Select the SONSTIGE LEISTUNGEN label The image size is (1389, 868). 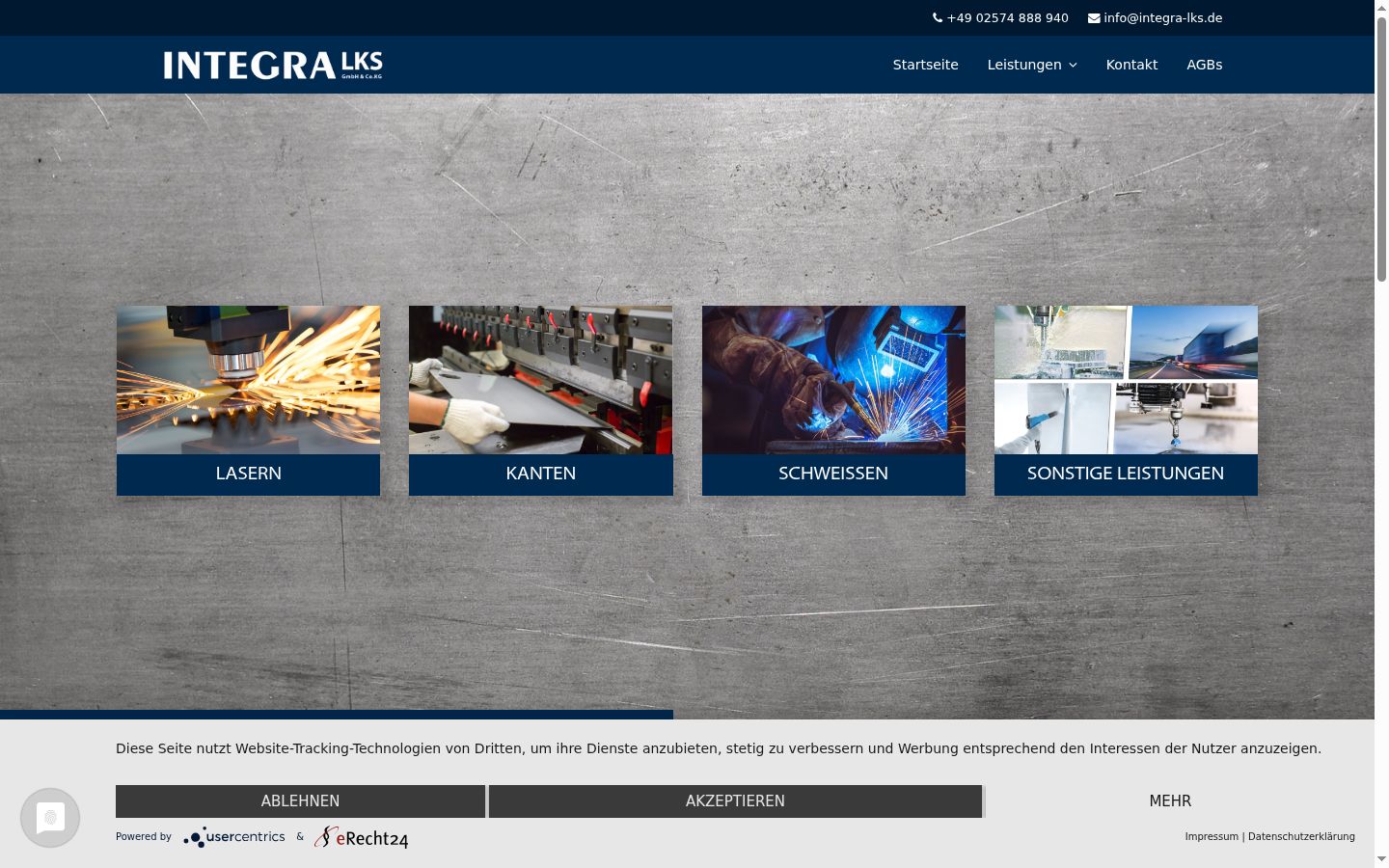[1126, 474]
